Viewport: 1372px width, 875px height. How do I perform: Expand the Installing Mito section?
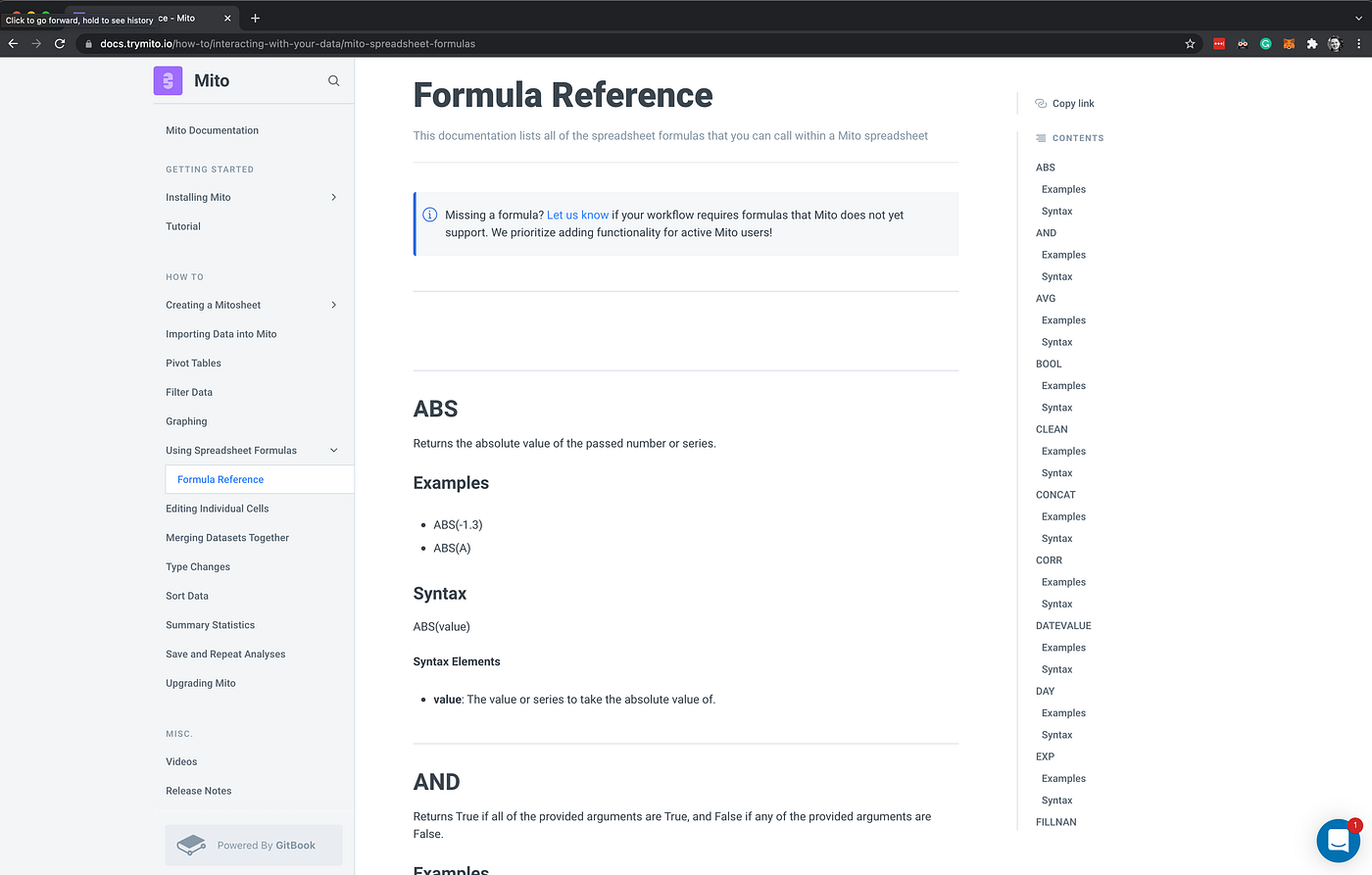tap(333, 197)
